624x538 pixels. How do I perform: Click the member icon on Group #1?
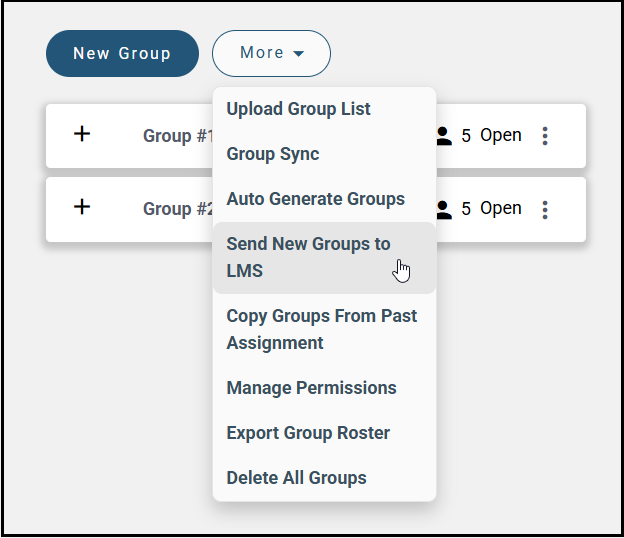pos(444,136)
